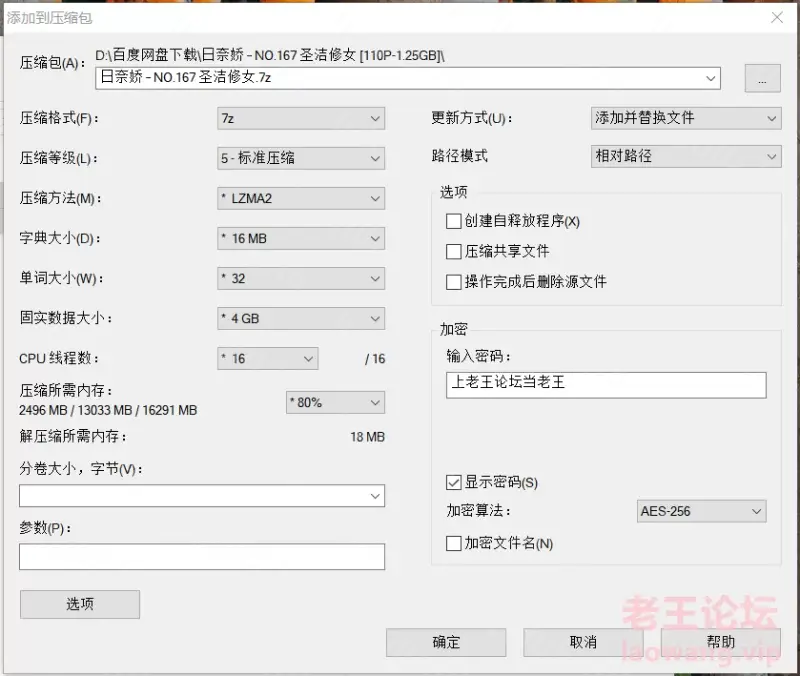Open the word size 32 dropdown
The width and height of the screenshot is (800, 676).
click(x=301, y=279)
